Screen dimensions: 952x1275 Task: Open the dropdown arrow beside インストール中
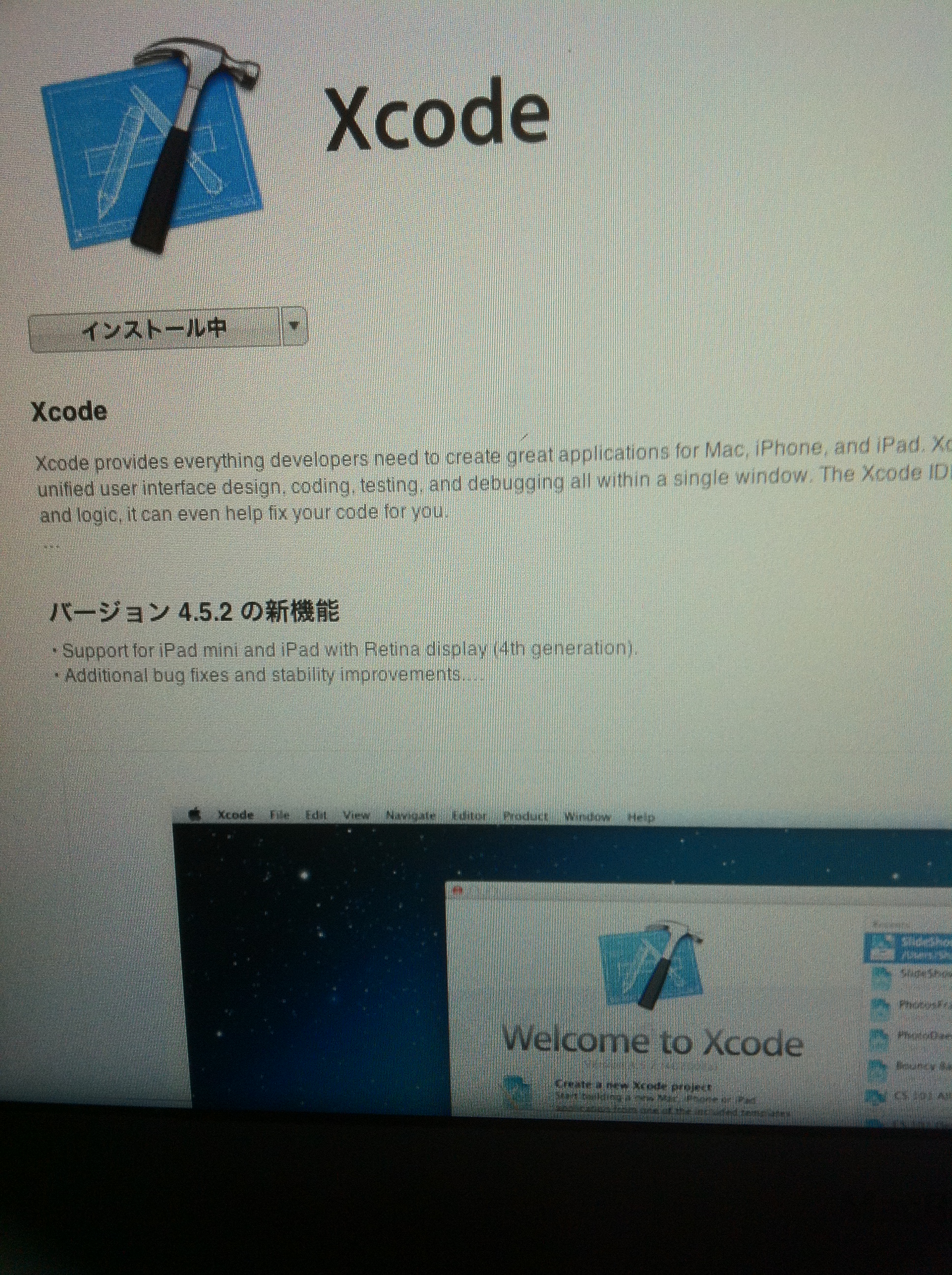coord(294,326)
